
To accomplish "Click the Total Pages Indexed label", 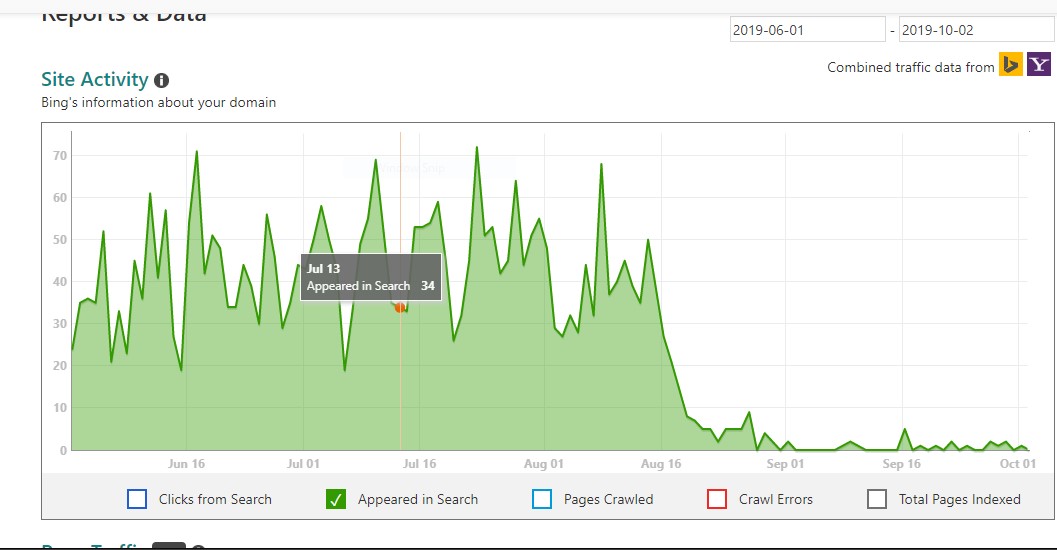I will tap(959, 499).
